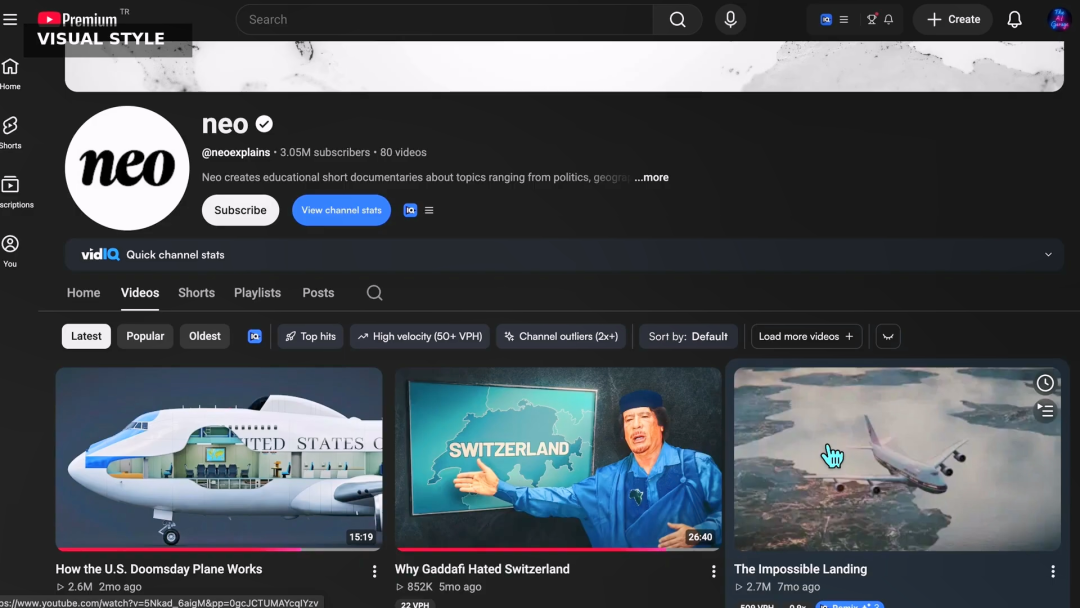Toggle Top hits filter

[x=311, y=337]
